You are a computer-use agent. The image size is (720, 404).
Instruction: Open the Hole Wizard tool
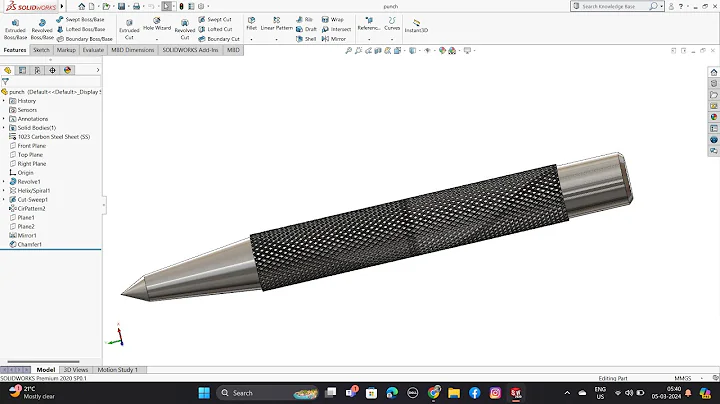click(x=157, y=24)
